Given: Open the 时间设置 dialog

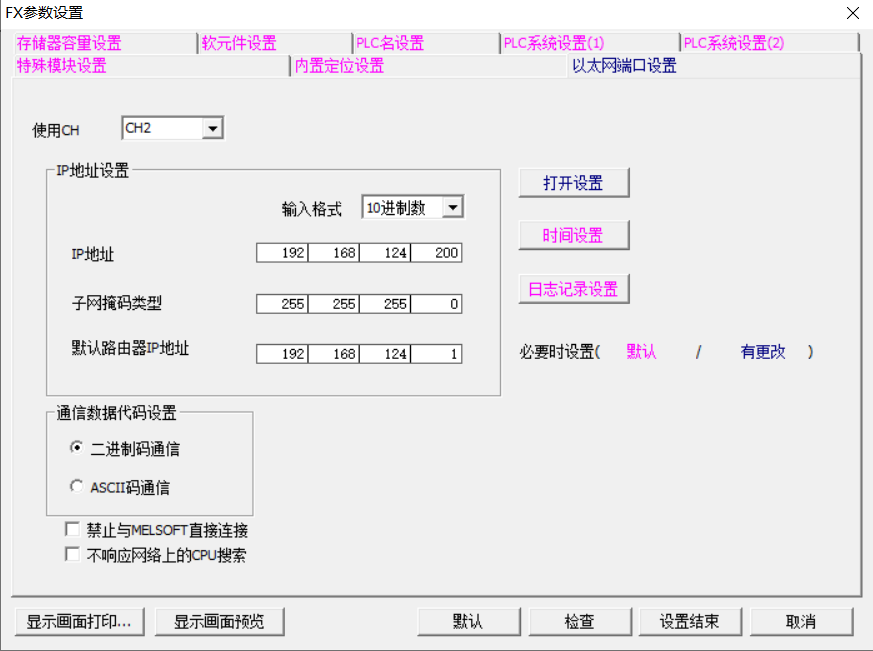Looking at the screenshot, I should (x=573, y=234).
